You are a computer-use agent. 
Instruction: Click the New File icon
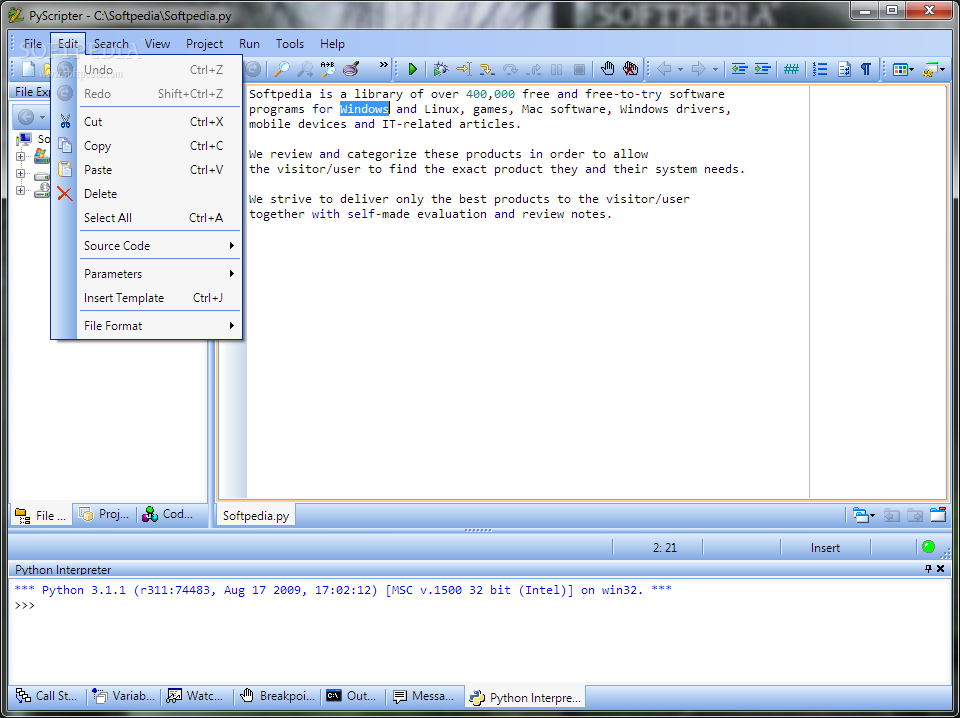[28, 69]
